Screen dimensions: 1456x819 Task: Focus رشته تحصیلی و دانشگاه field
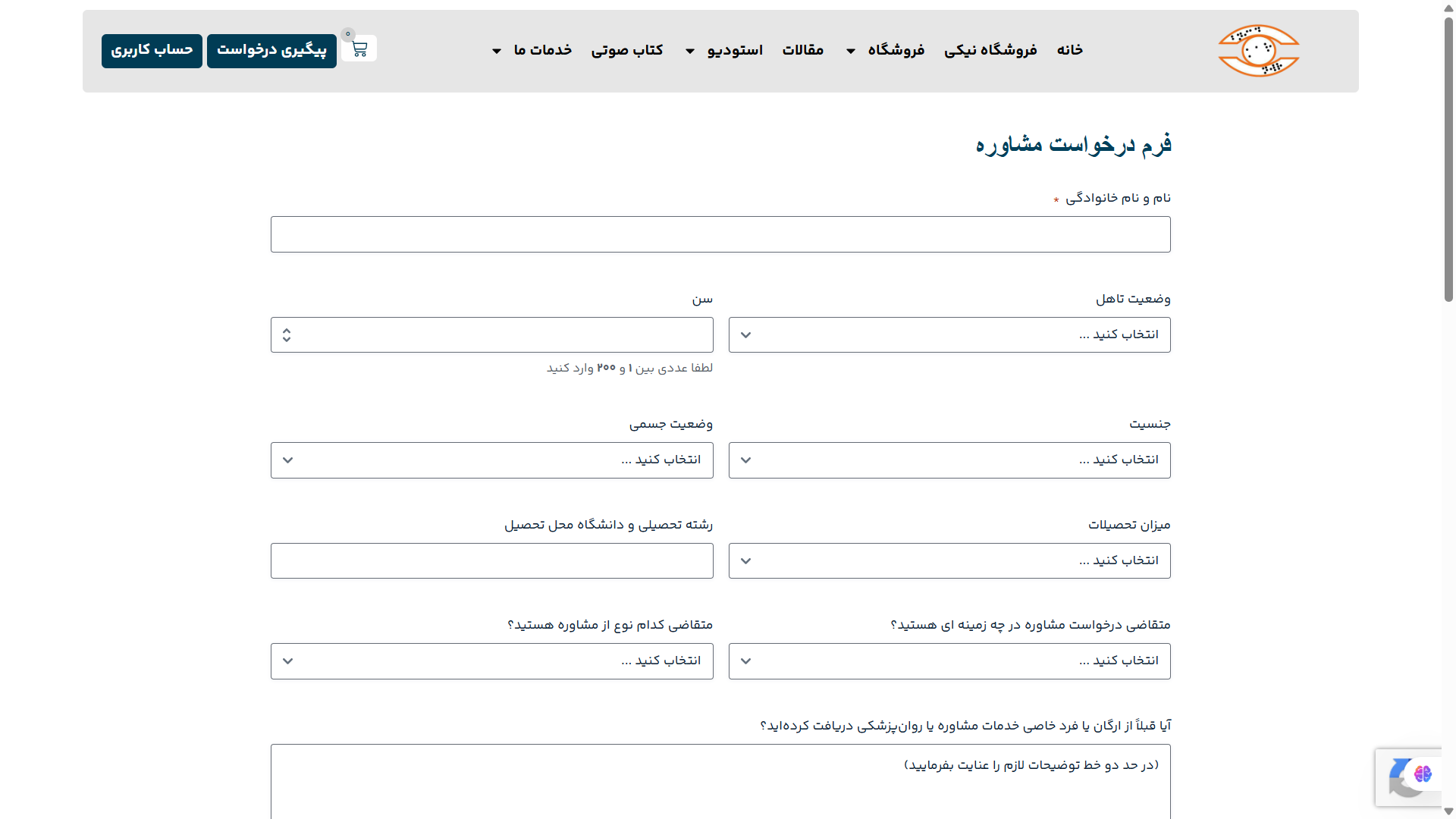tap(492, 560)
